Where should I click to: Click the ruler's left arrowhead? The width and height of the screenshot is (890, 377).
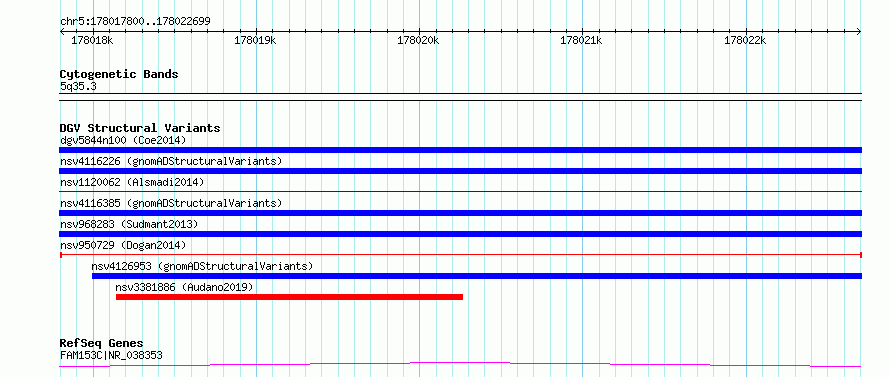62,31
